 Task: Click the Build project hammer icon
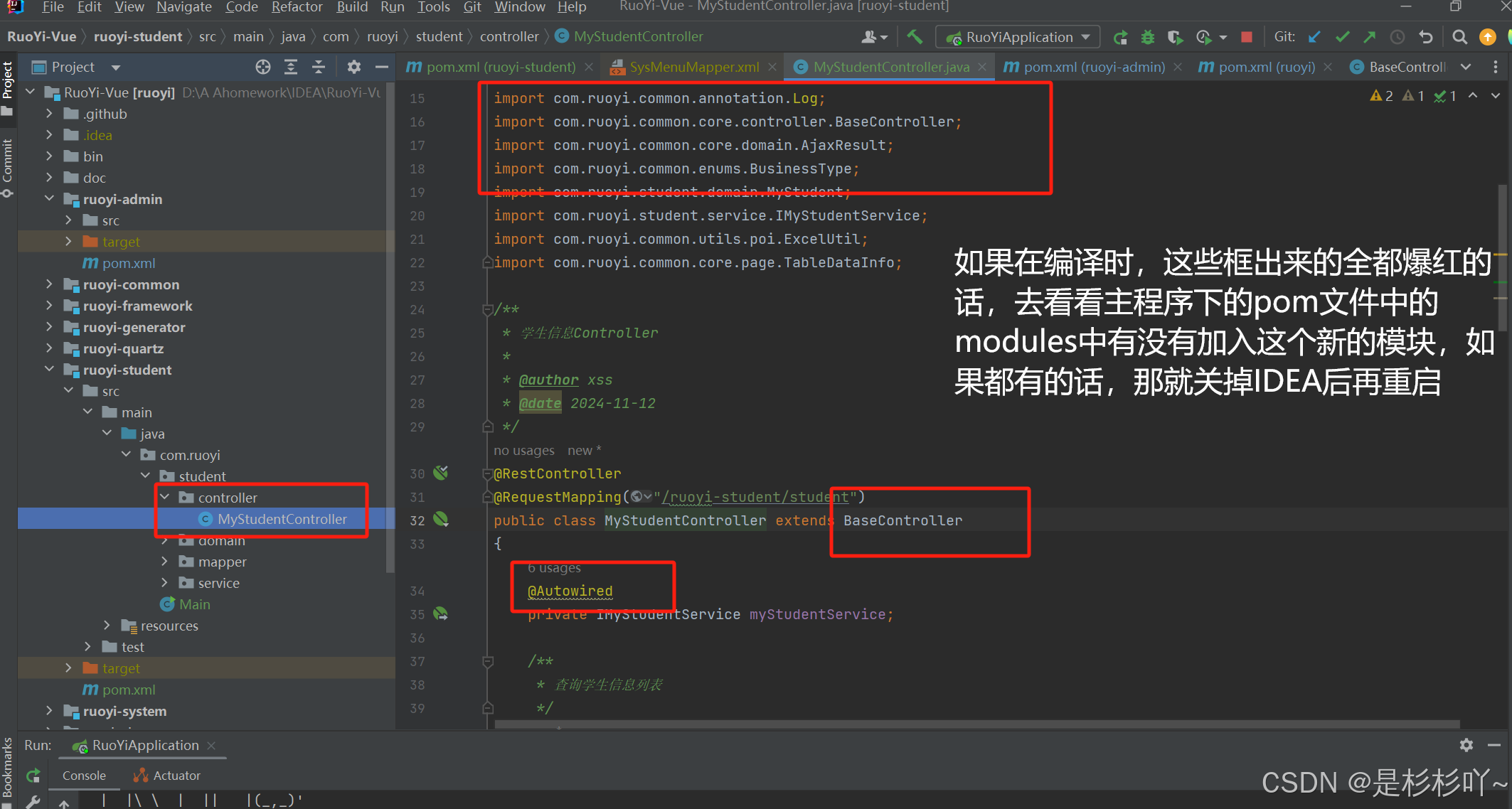915,37
